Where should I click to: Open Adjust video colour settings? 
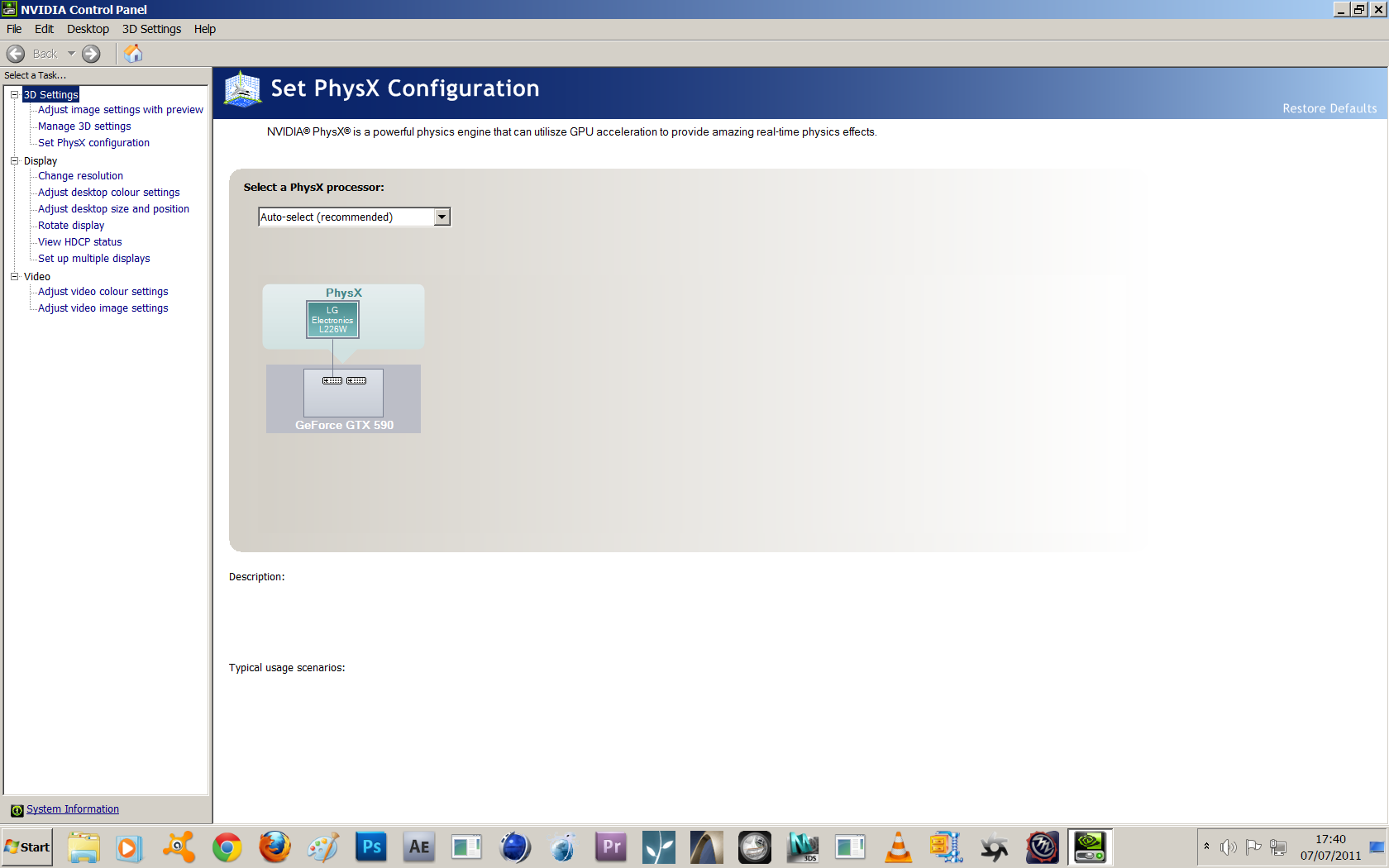point(103,292)
